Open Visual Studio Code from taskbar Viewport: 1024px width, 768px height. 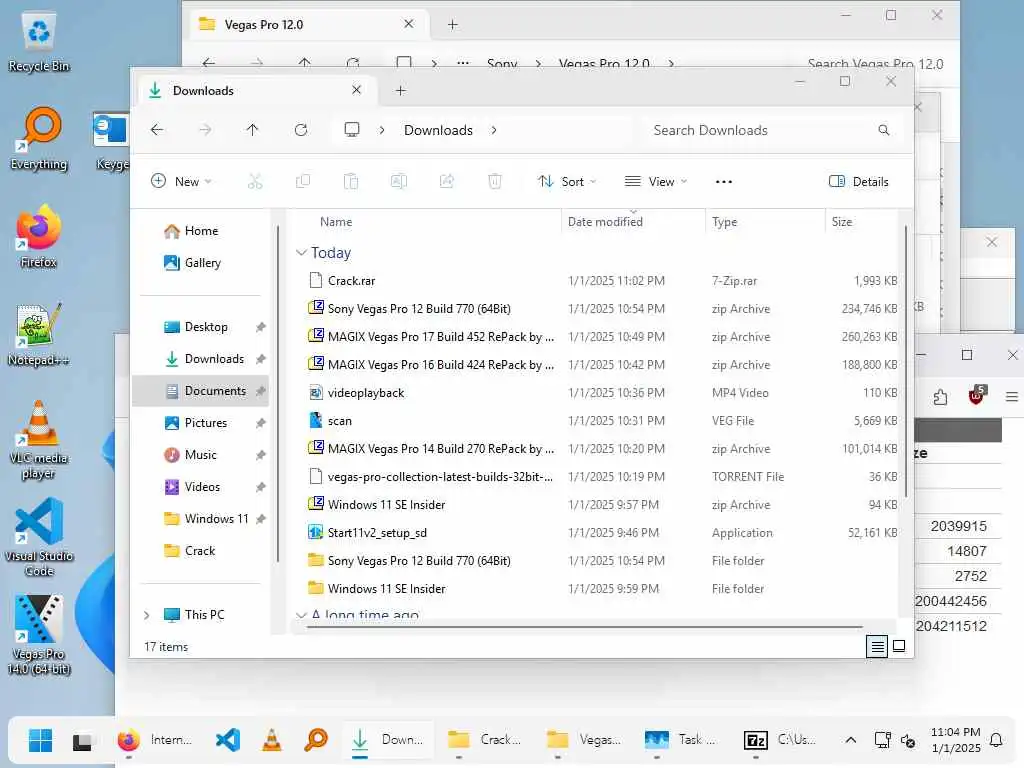[228, 741]
